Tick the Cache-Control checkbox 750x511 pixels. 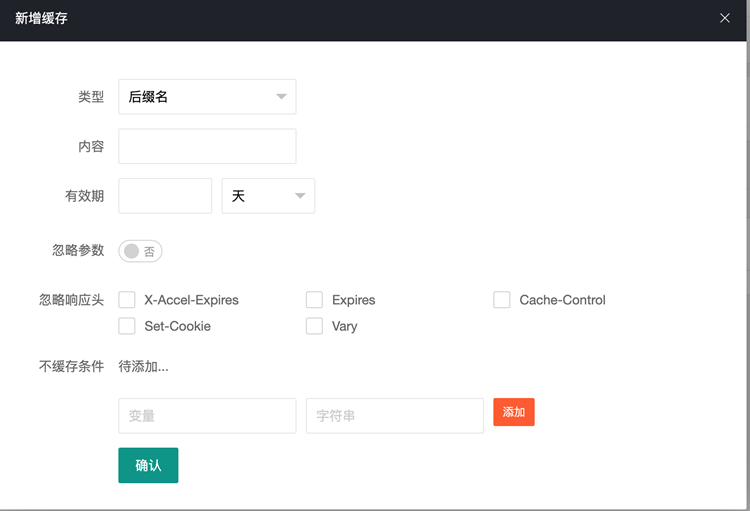click(x=502, y=300)
